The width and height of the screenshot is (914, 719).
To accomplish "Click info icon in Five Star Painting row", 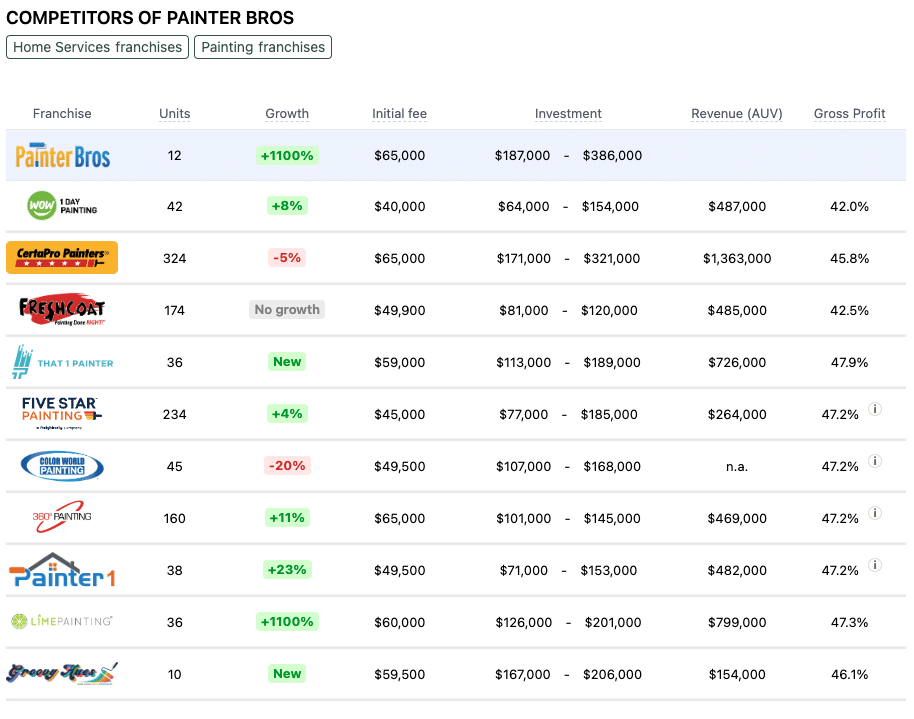I will click(x=874, y=409).
